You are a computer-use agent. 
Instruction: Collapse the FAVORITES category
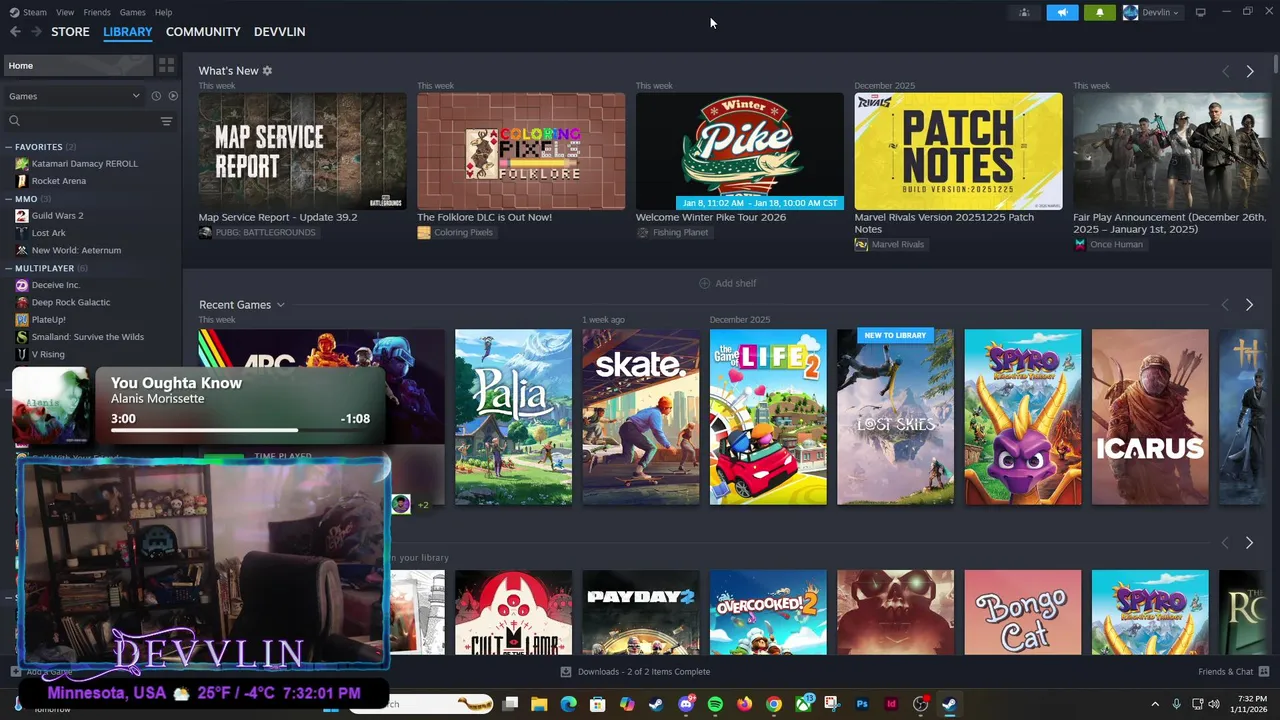[x=8, y=147]
